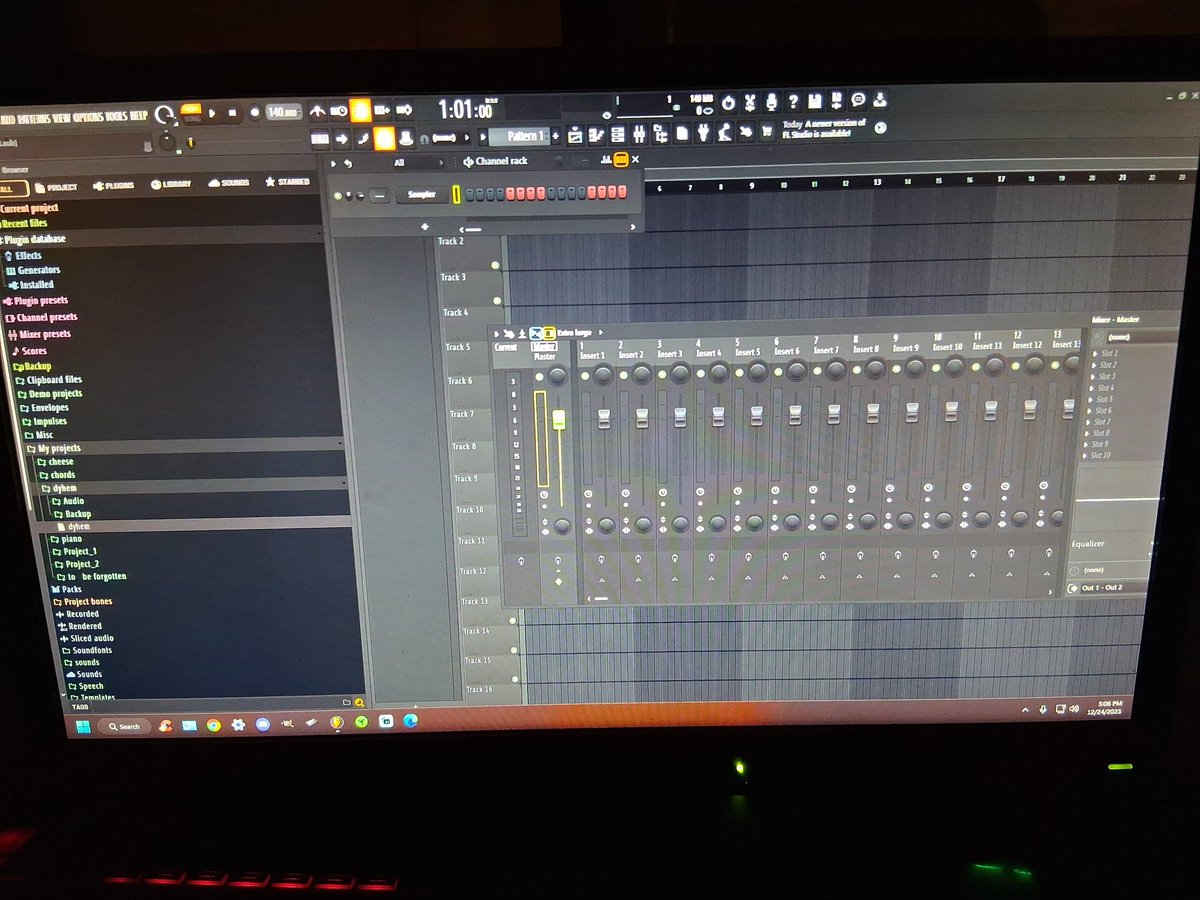
Task: Toggle Insert 5 mute LED in mixer
Action: pos(739,373)
